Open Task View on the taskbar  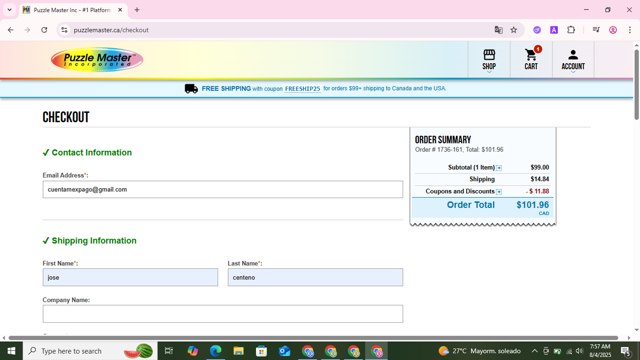click(x=169, y=351)
